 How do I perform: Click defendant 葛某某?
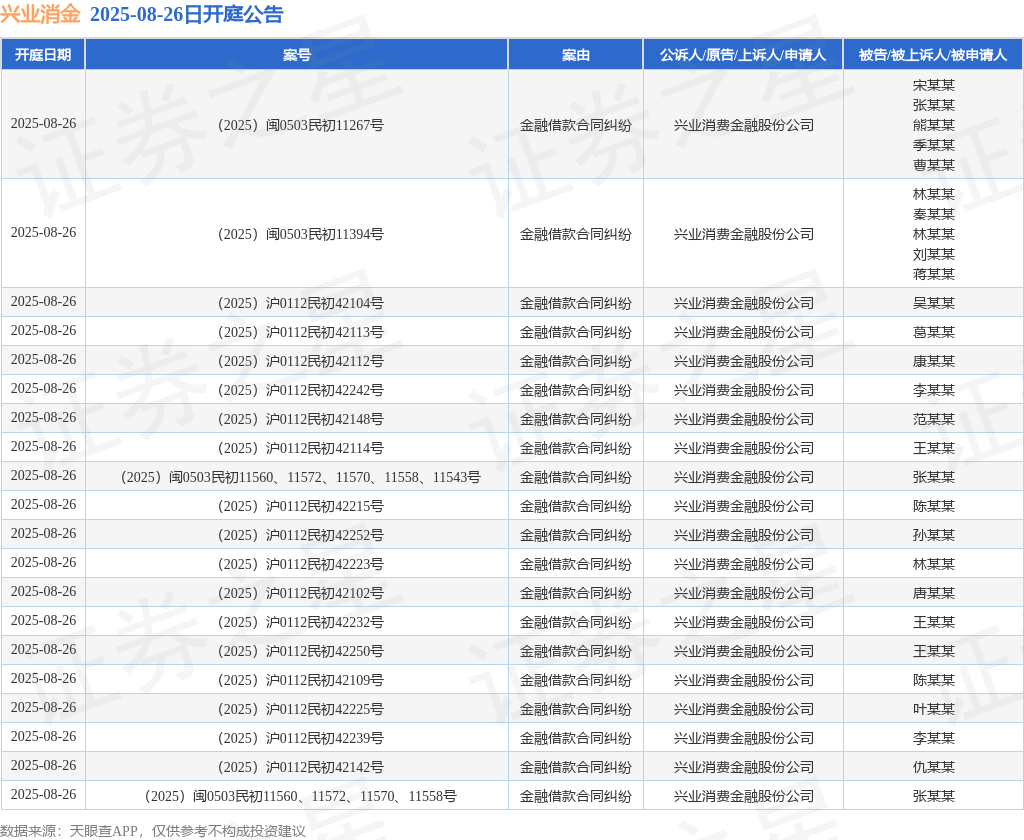[x=933, y=332]
